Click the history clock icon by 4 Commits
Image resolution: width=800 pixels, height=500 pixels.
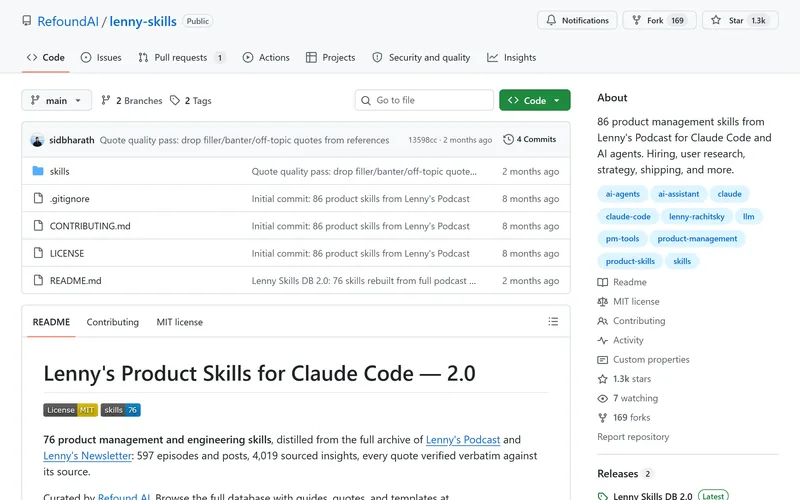[508, 139]
